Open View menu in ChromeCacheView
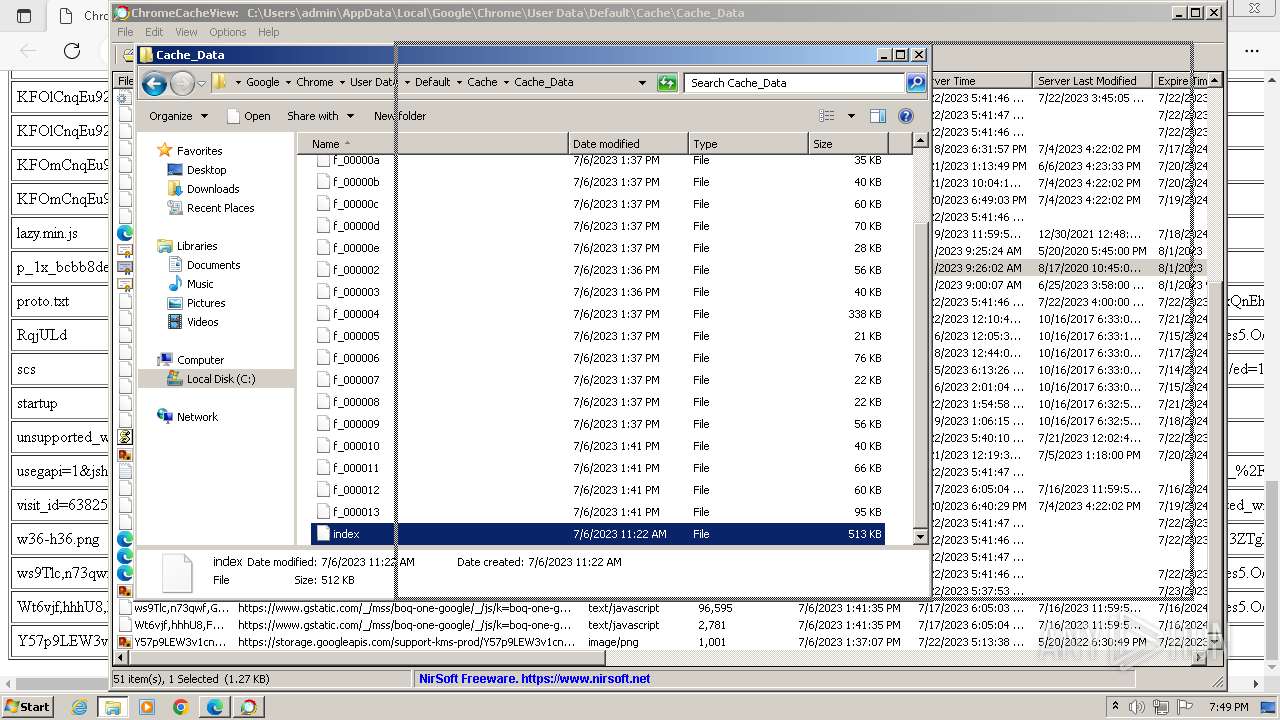1280x720 pixels. [186, 32]
